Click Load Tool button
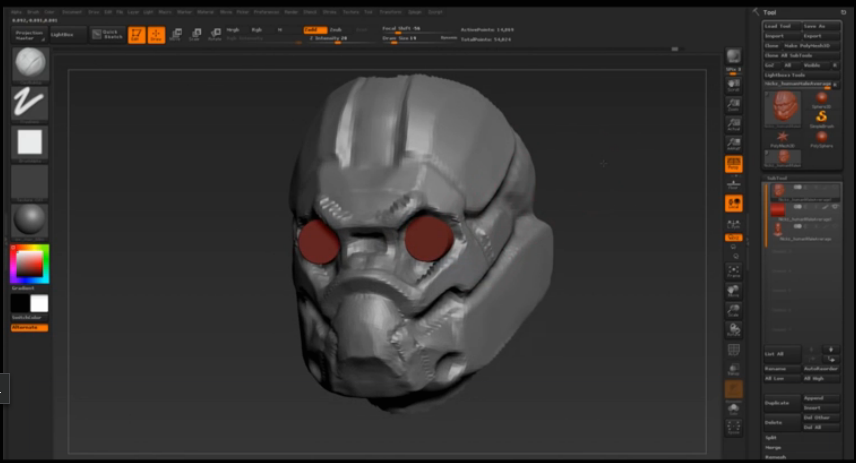The width and height of the screenshot is (856, 463). (782, 26)
